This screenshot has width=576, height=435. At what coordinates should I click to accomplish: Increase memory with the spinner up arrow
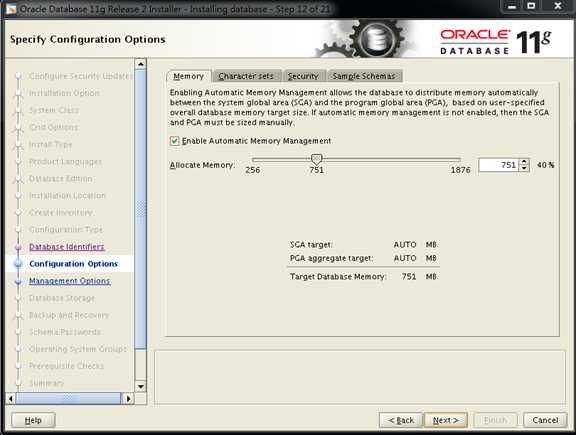524,162
